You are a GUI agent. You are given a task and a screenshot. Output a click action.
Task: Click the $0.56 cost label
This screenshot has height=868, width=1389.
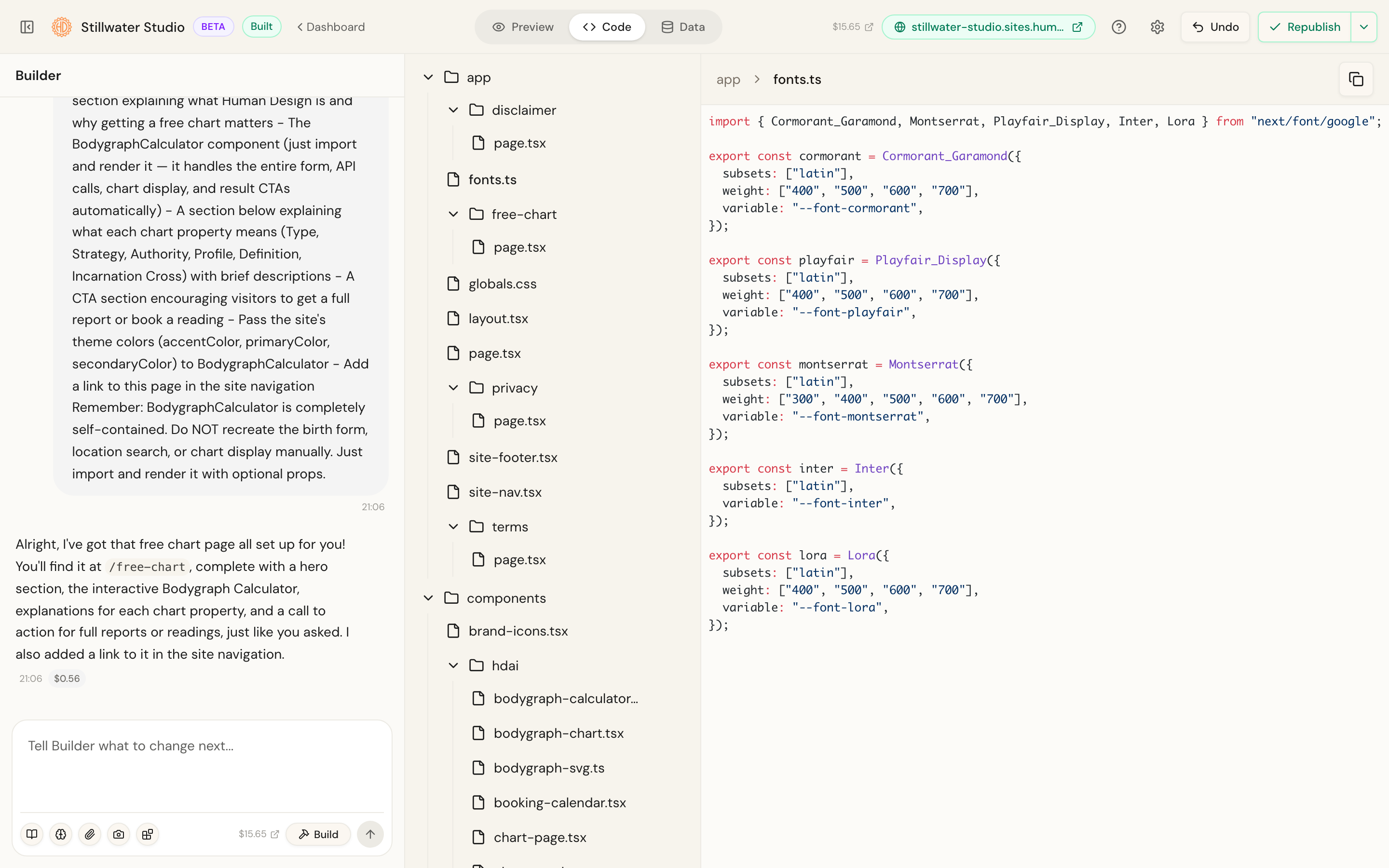pyautogui.click(x=67, y=678)
